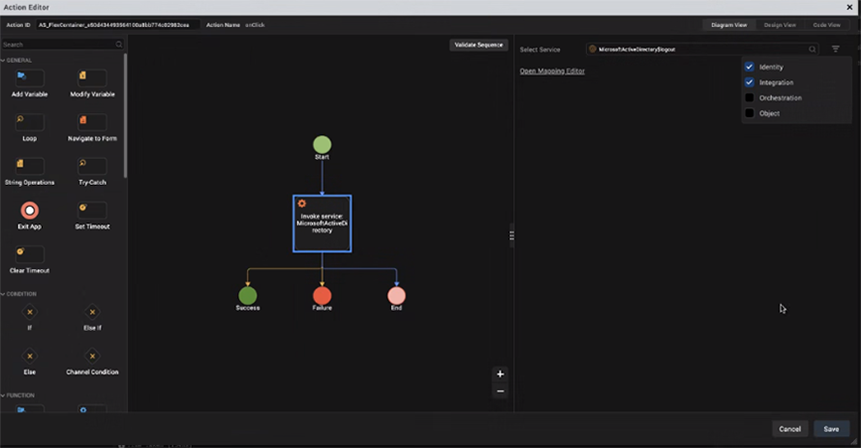Image resolution: width=861 pixels, height=448 pixels.
Task: Select the Add Variable action icon
Action: point(29,77)
